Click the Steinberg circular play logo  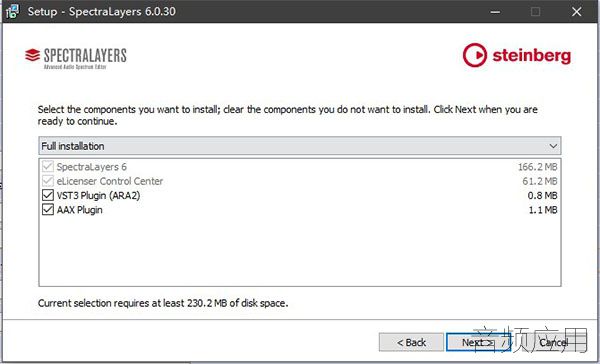tap(475, 55)
